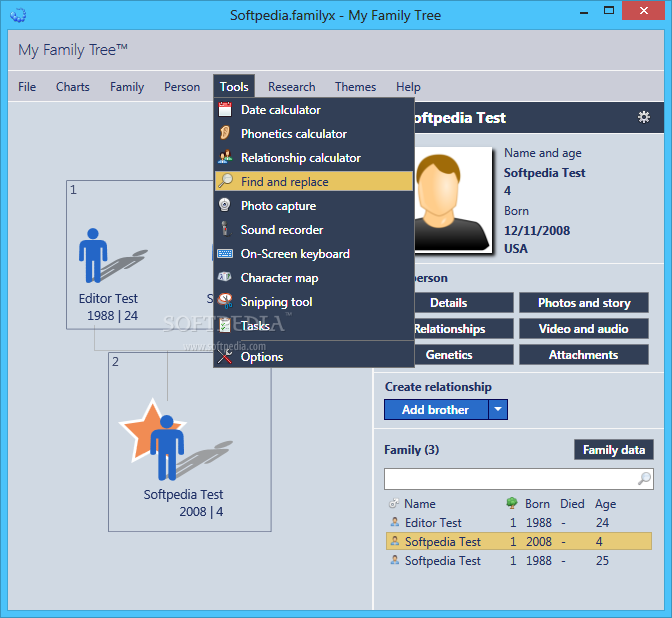The width and height of the screenshot is (672, 618).
Task: Click person icon beside Editor Test row
Action: [395, 522]
